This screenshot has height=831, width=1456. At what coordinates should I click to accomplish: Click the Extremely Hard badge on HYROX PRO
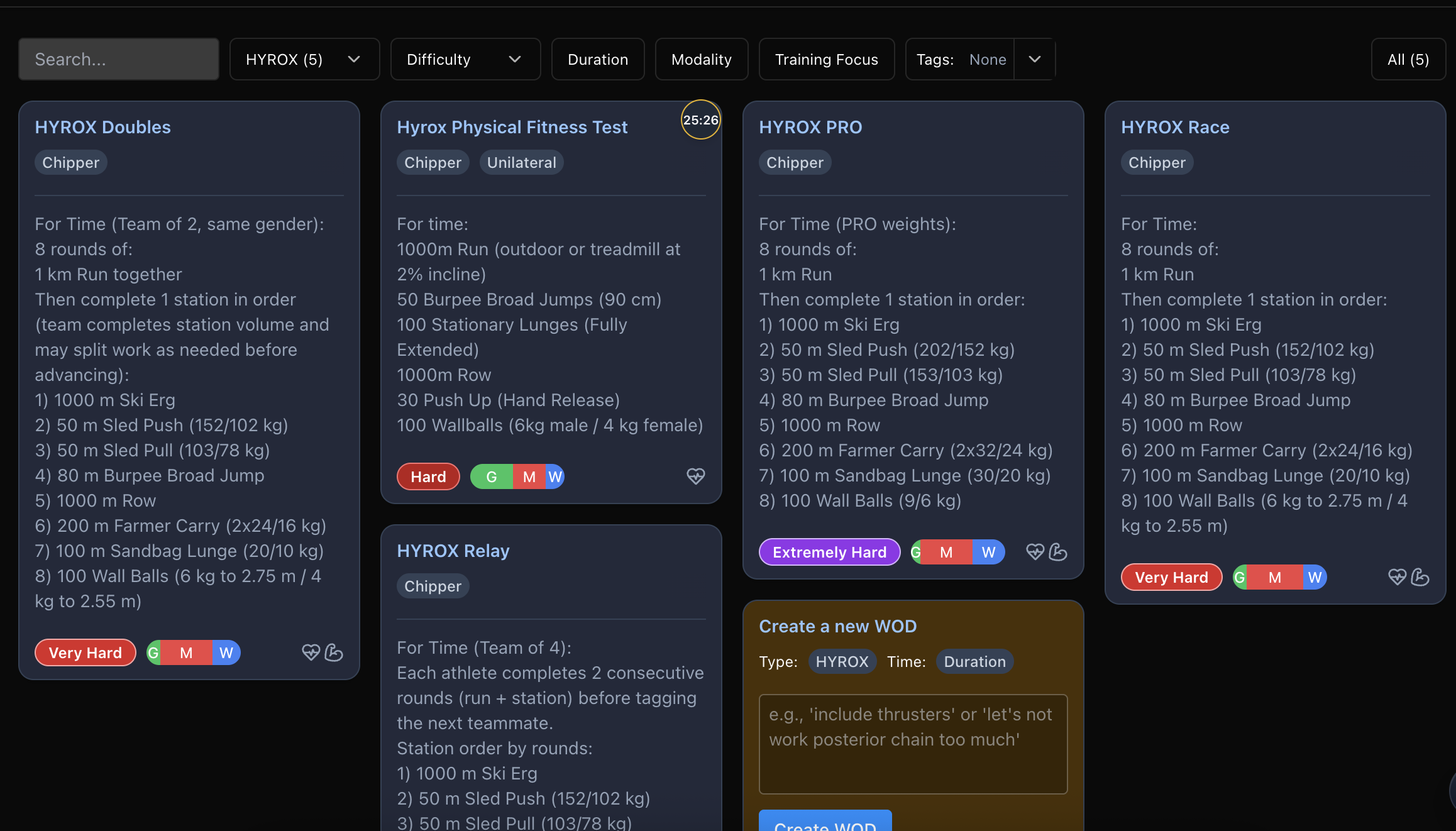(x=829, y=552)
